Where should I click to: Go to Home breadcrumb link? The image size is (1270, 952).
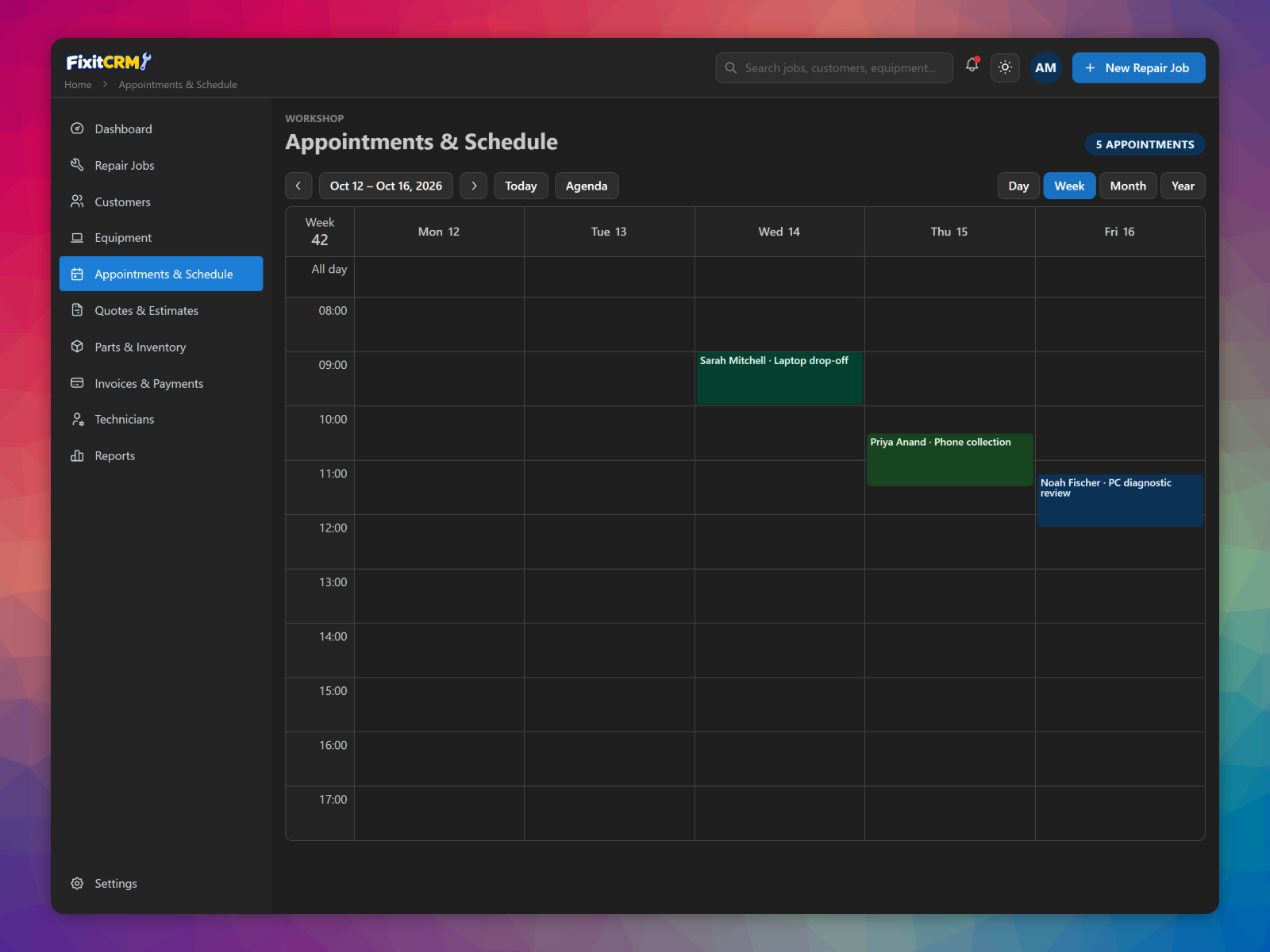[x=78, y=85]
